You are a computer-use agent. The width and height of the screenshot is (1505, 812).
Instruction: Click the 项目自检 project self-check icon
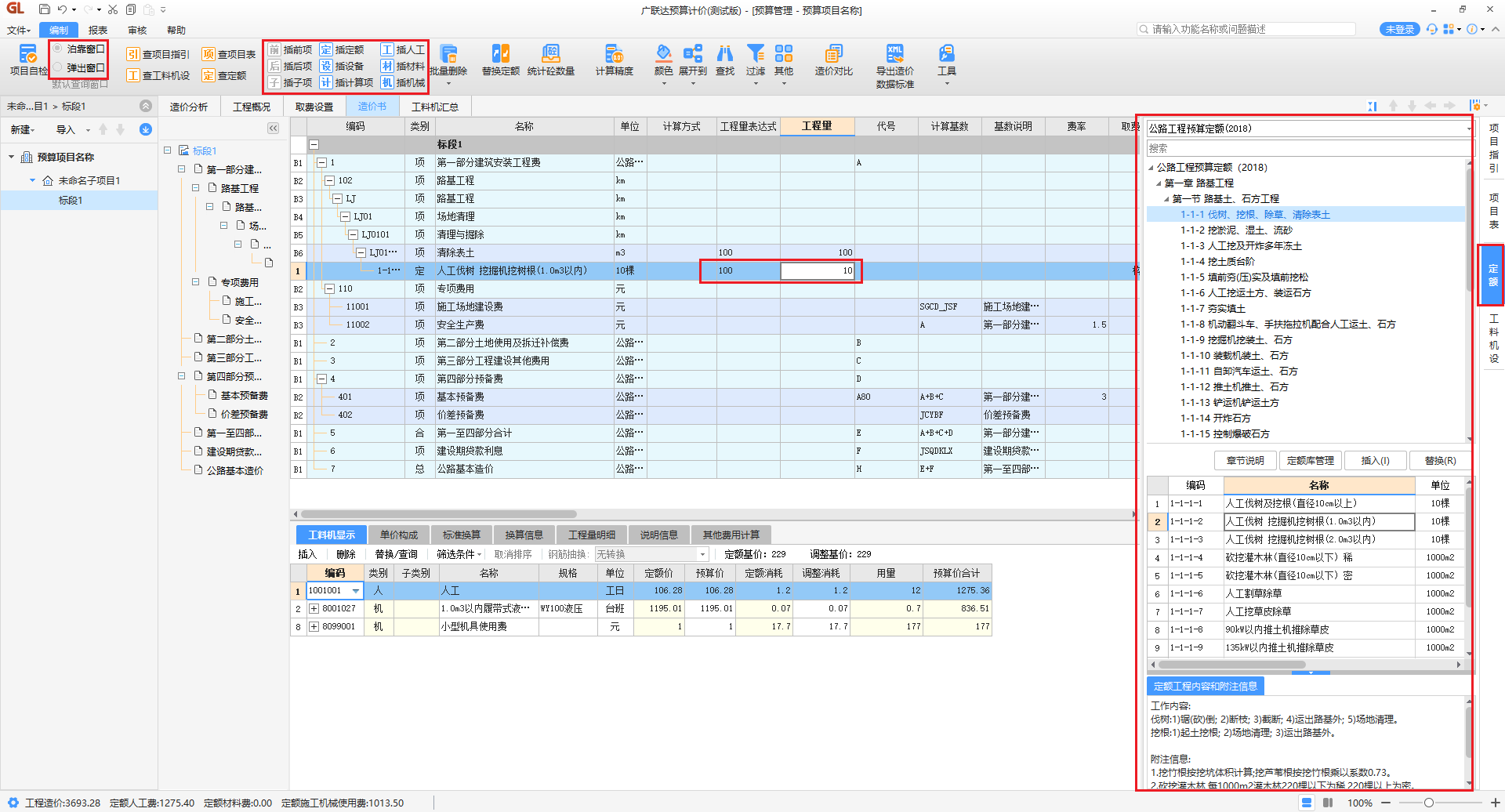point(28,60)
